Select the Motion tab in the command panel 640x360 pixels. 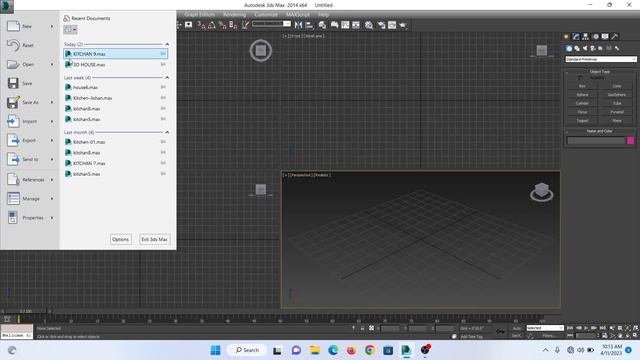(x=596, y=37)
